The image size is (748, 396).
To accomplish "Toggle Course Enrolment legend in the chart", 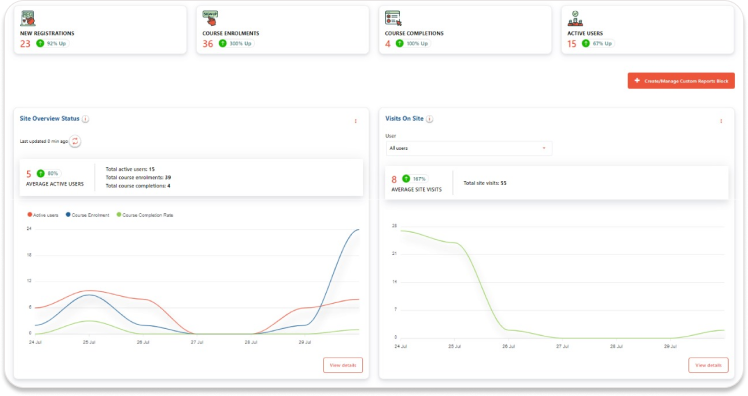I will [87, 215].
